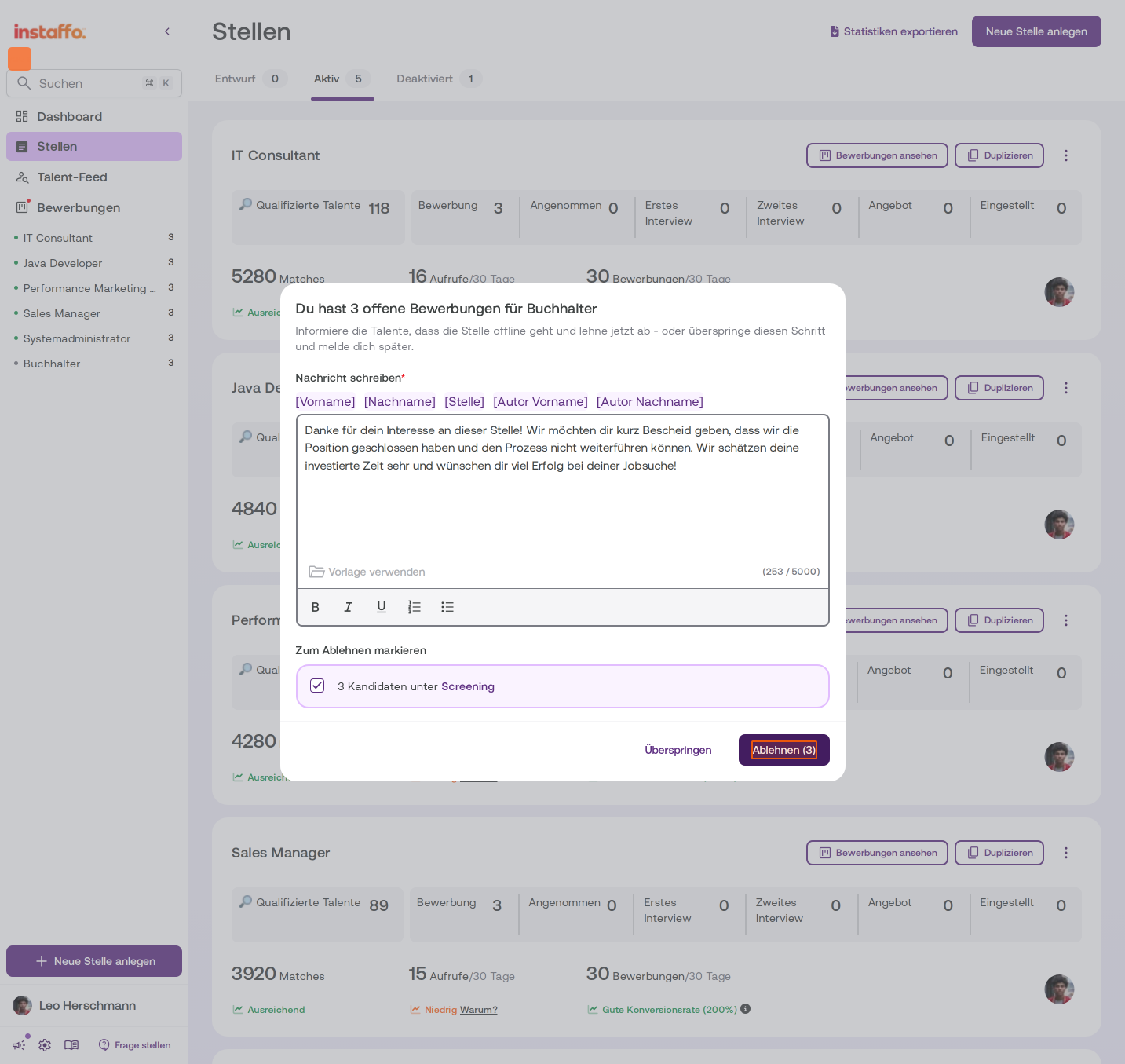
Task: Underline text with the U icon
Action: 382,607
